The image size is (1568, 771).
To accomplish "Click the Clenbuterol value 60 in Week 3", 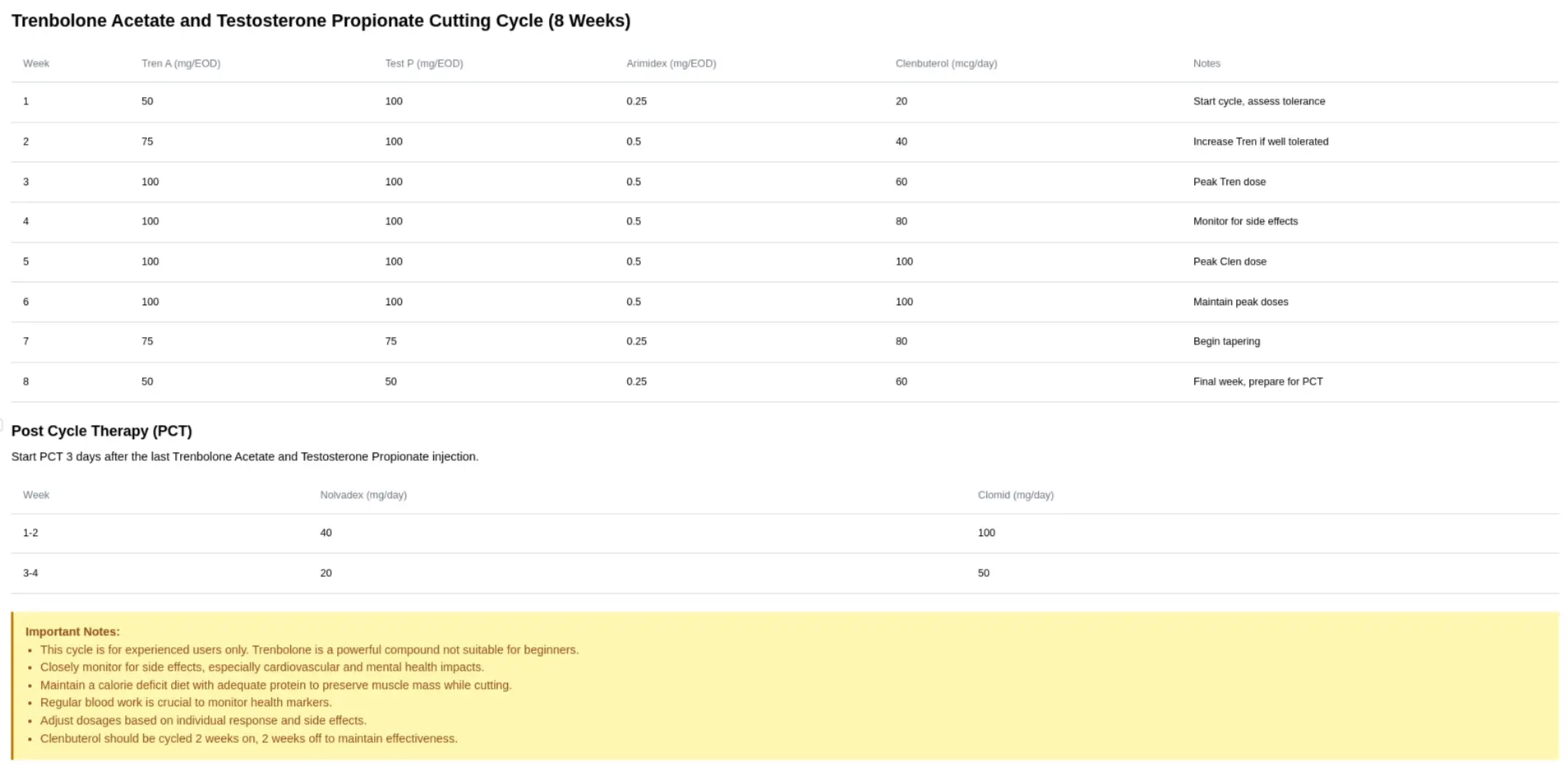I will click(902, 182).
